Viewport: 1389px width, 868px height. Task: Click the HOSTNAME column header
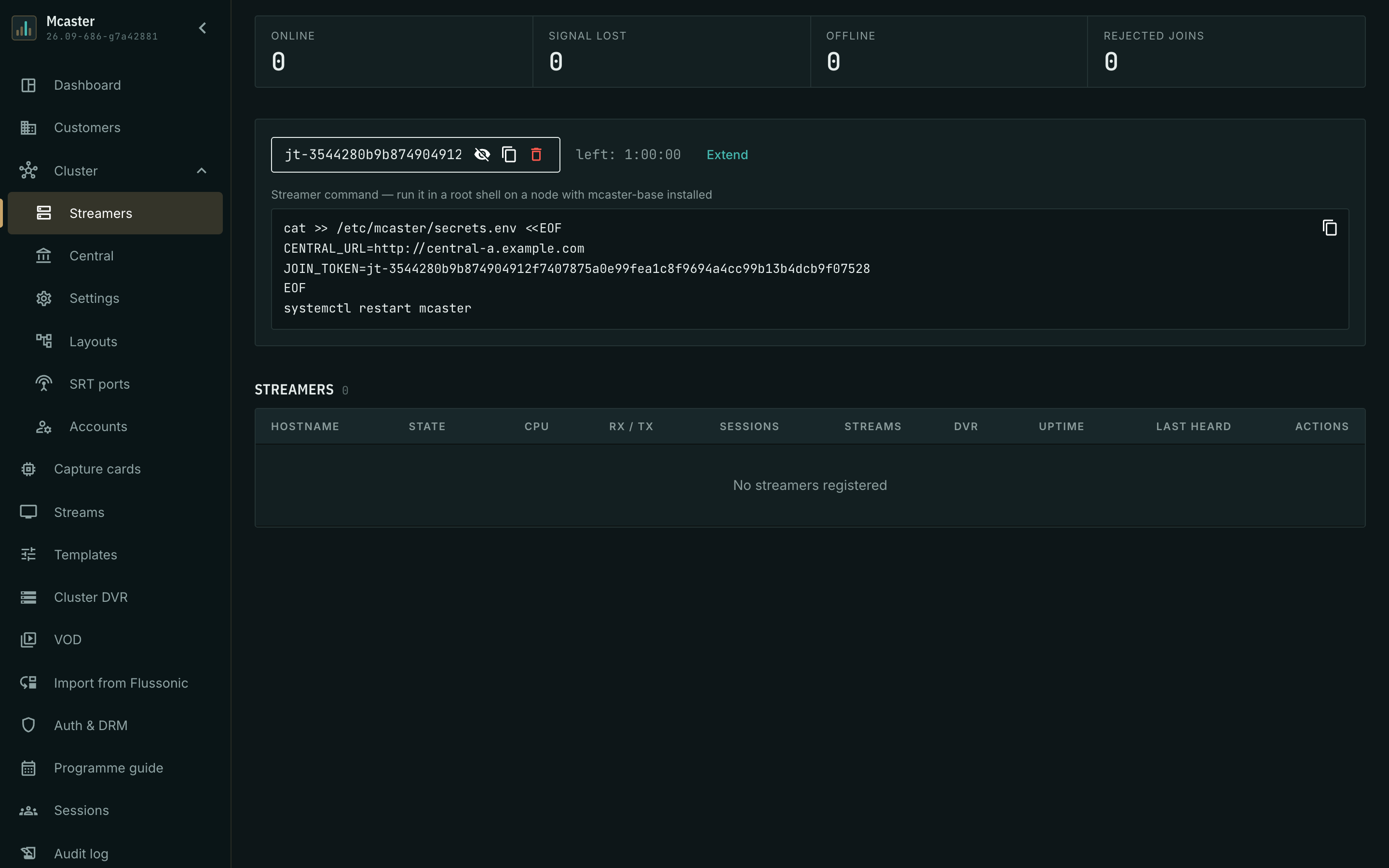305,427
